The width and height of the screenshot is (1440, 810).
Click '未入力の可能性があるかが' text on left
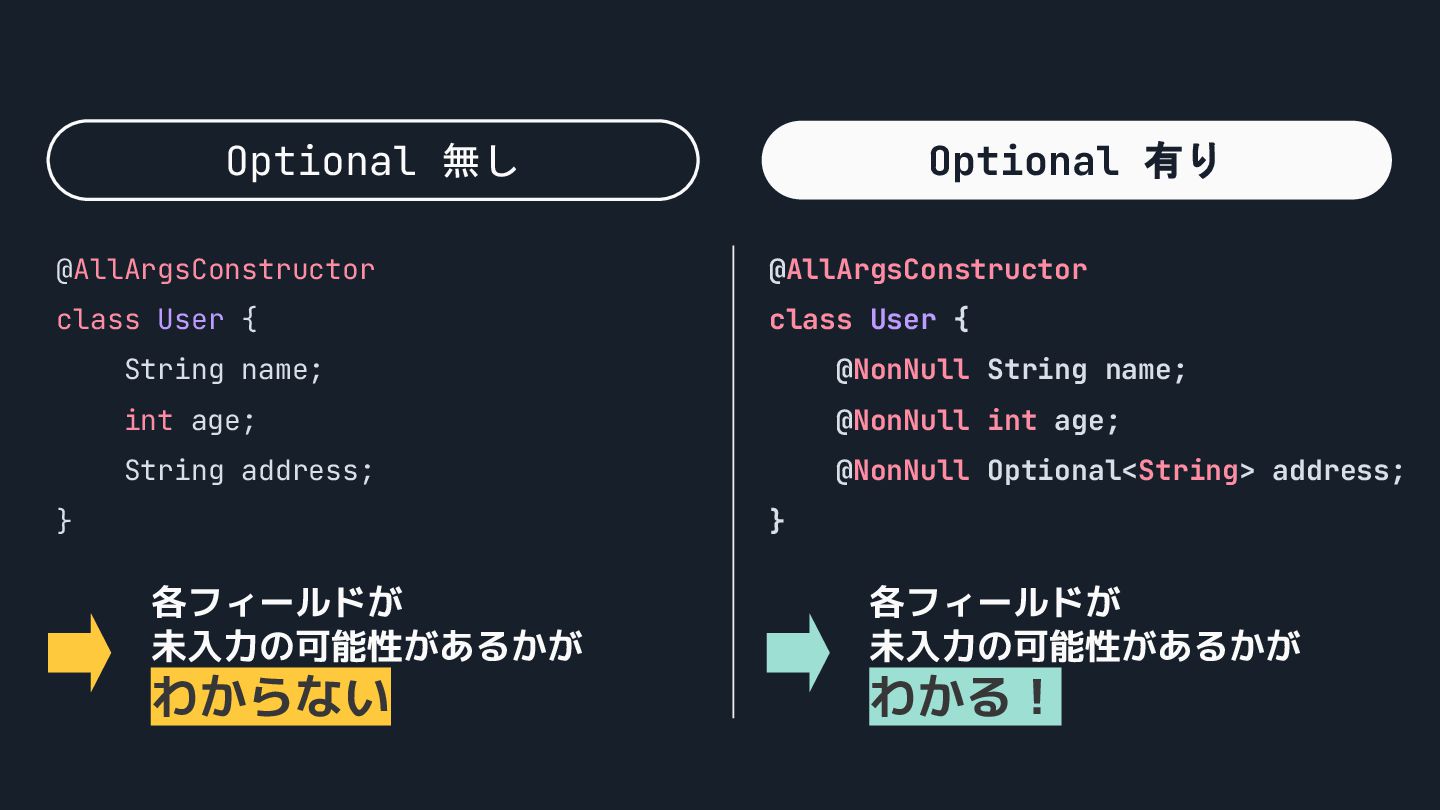[366, 647]
